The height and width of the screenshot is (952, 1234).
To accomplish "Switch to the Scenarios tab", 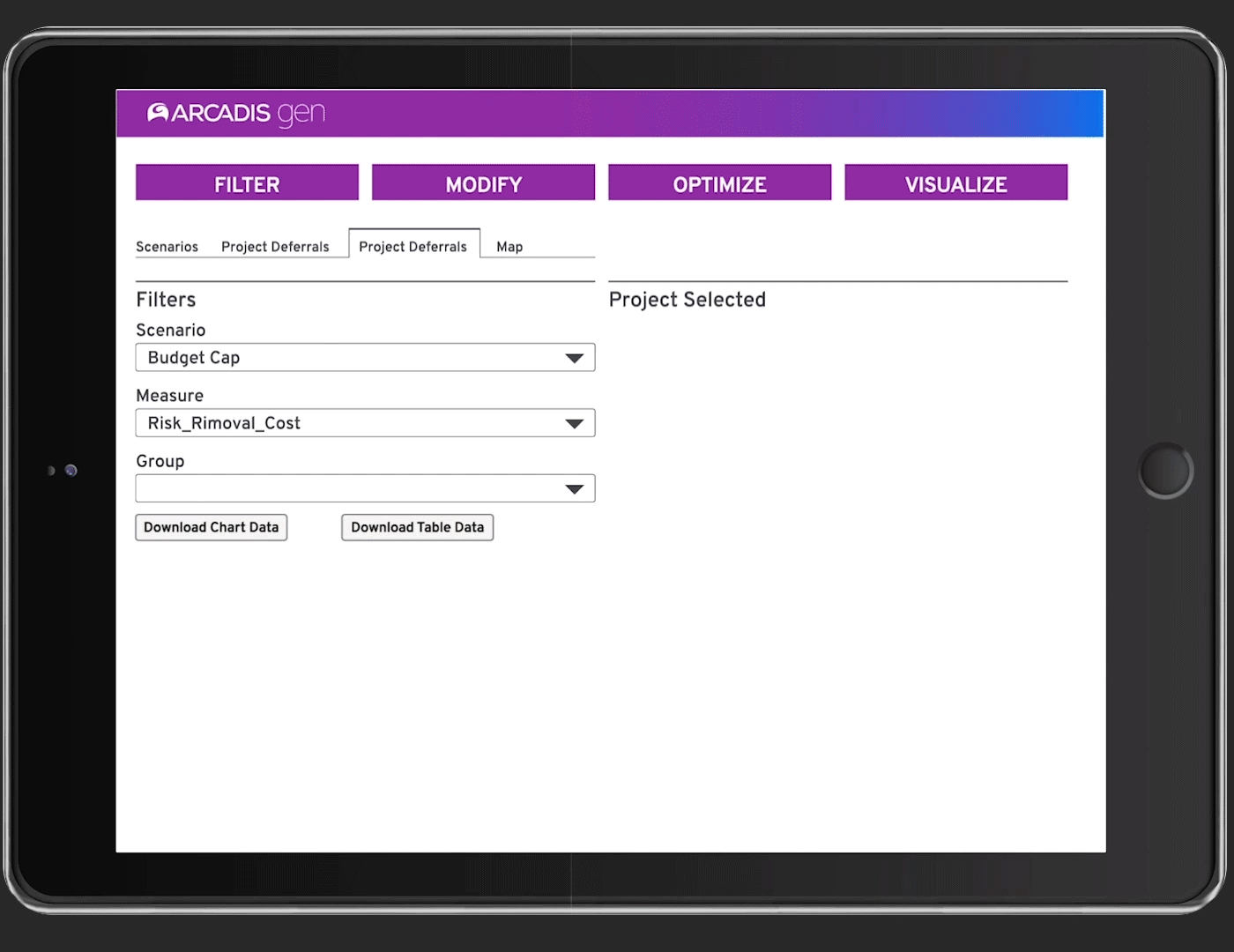I will [167, 247].
